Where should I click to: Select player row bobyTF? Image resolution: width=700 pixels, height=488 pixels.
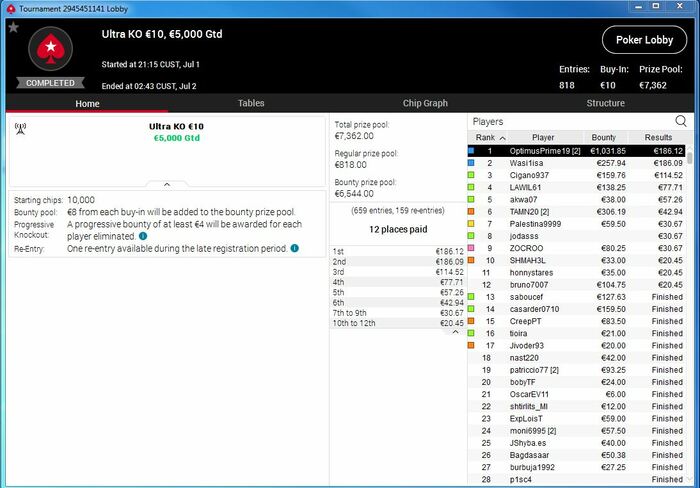(576, 382)
